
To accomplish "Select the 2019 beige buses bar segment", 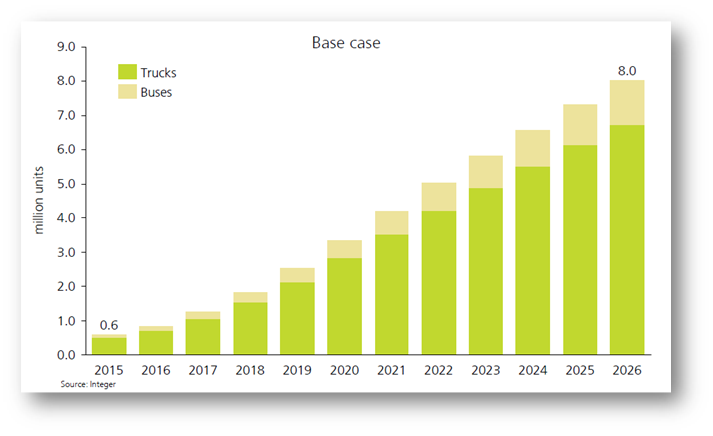I will click(297, 275).
